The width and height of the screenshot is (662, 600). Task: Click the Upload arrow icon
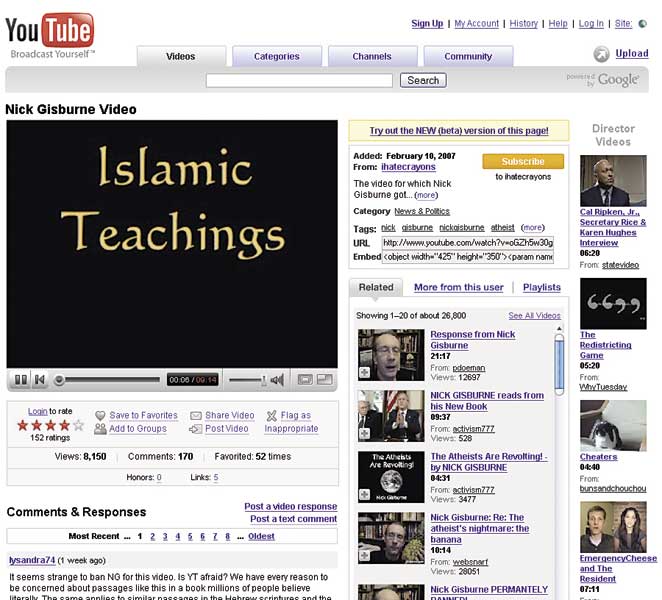(x=601, y=54)
